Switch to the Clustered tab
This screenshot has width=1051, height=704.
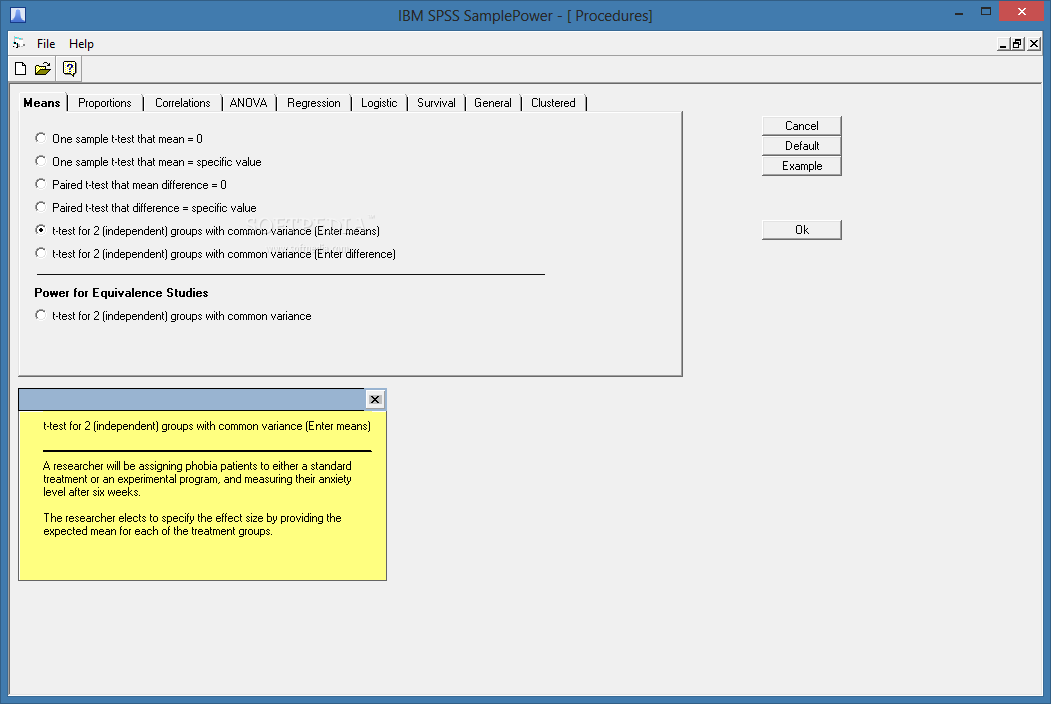pos(553,103)
